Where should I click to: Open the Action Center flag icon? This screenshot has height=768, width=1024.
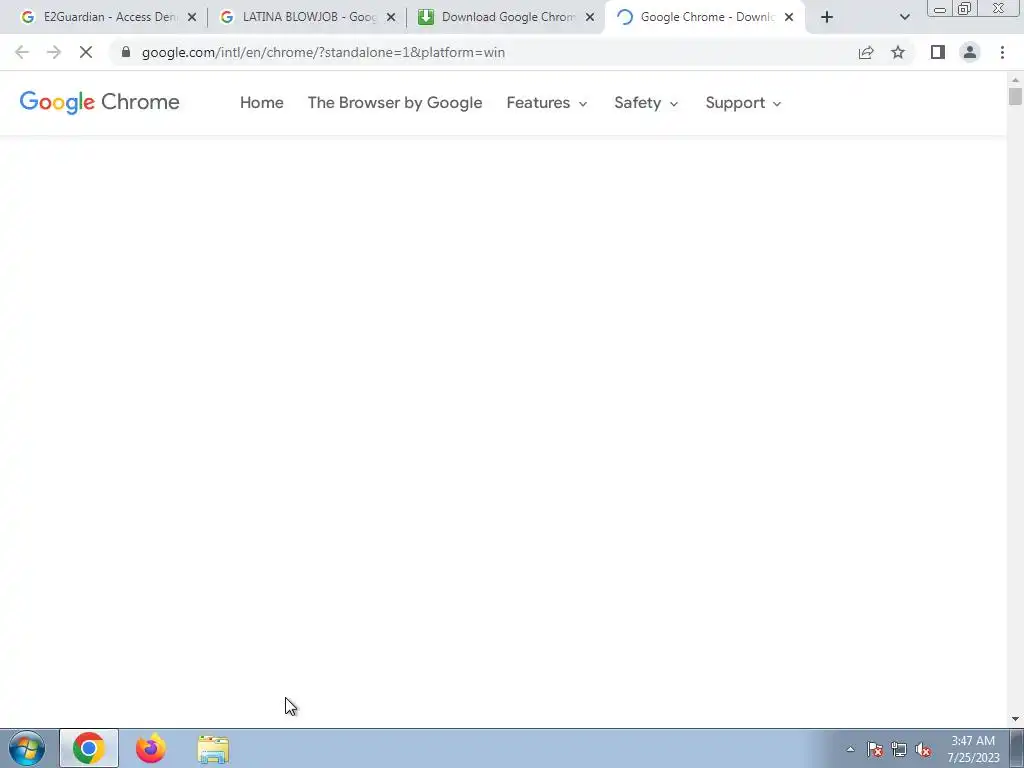tap(875, 749)
